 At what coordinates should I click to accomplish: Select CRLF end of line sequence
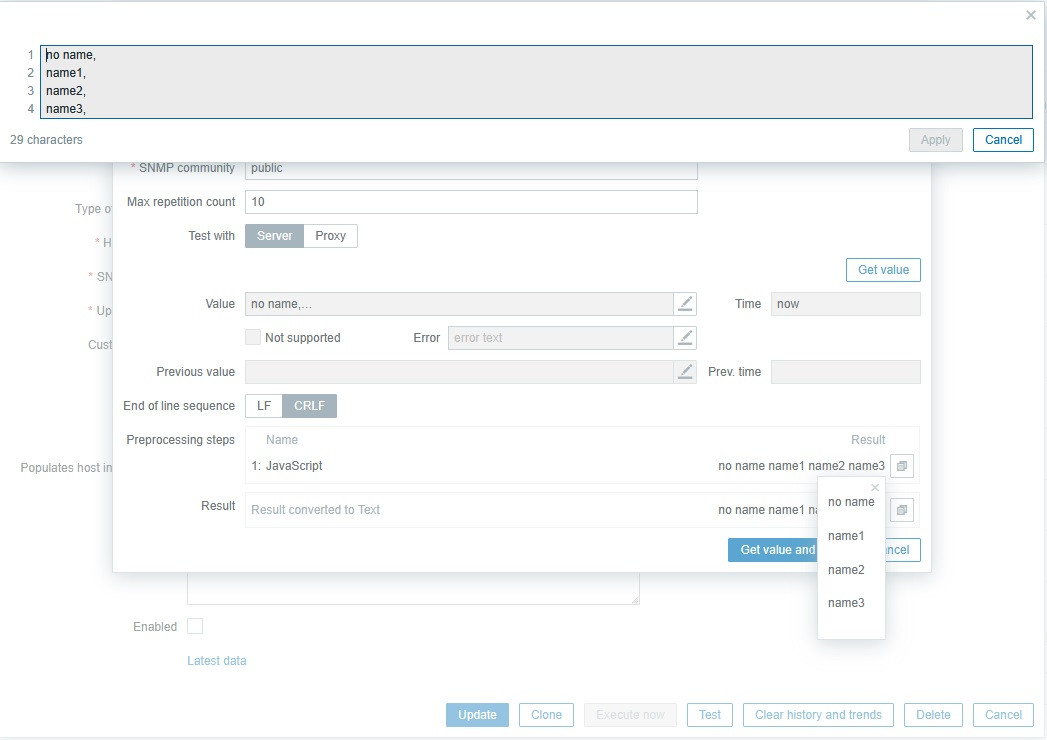coord(309,406)
